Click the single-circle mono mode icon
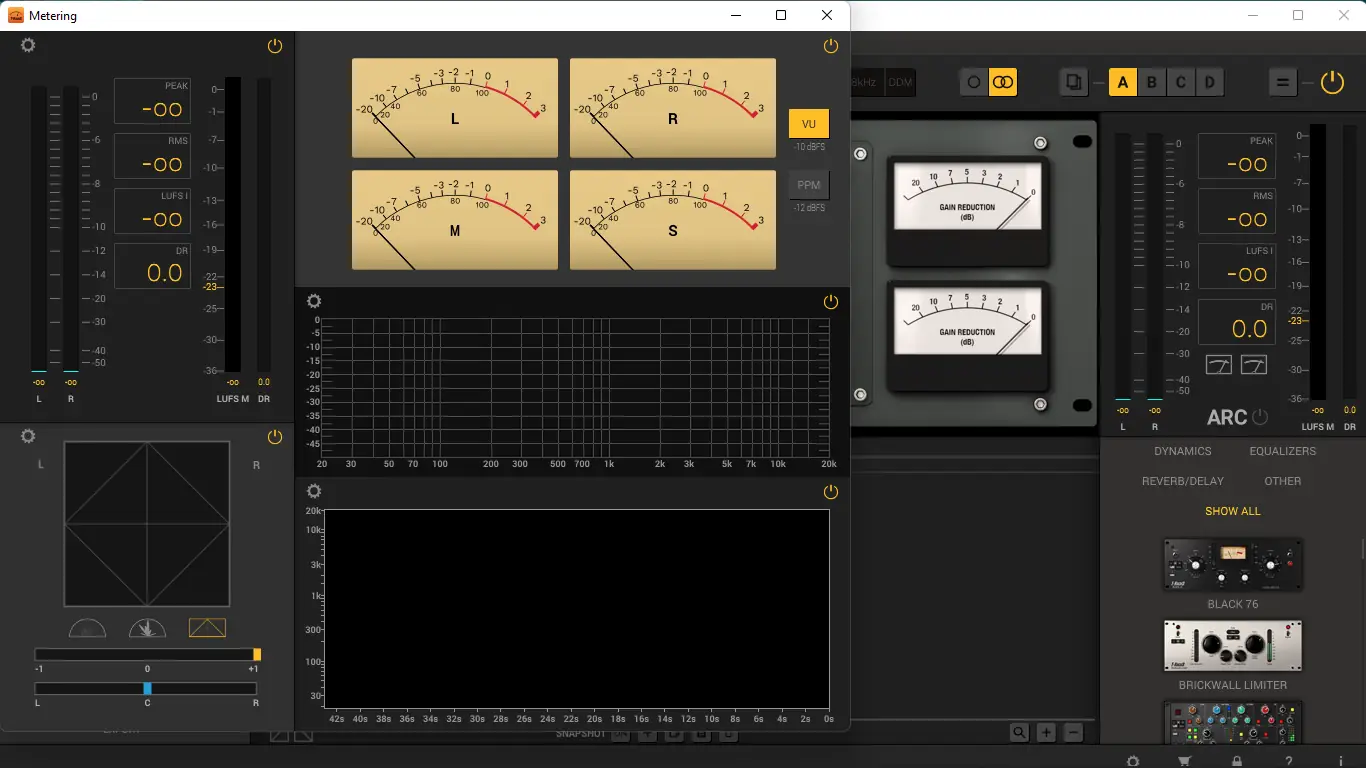The height and width of the screenshot is (768, 1366). (973, 82)
